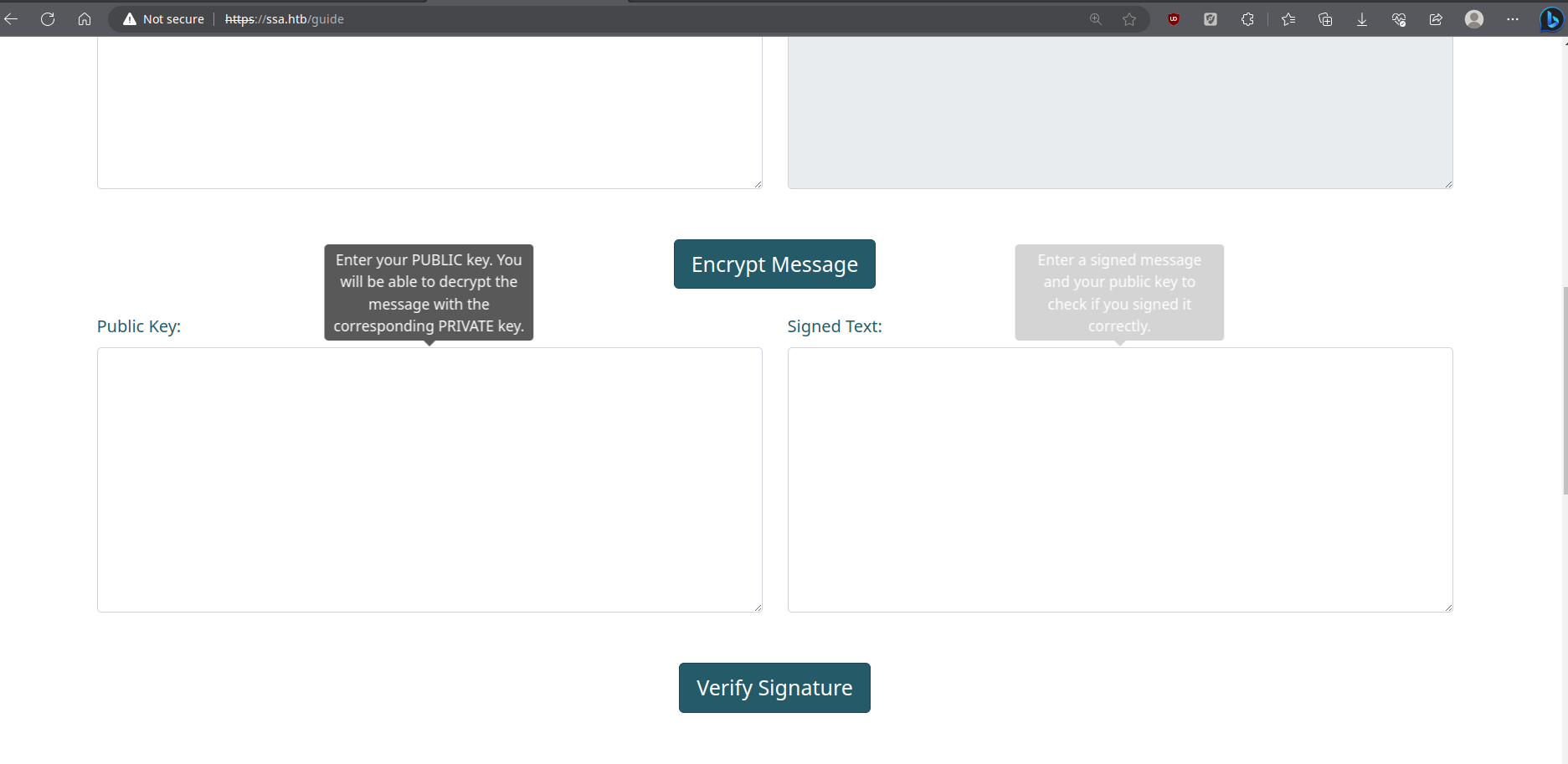1568x764 pixels.
Task: Go to the browser home page
Action: click(x=85, y=19)
